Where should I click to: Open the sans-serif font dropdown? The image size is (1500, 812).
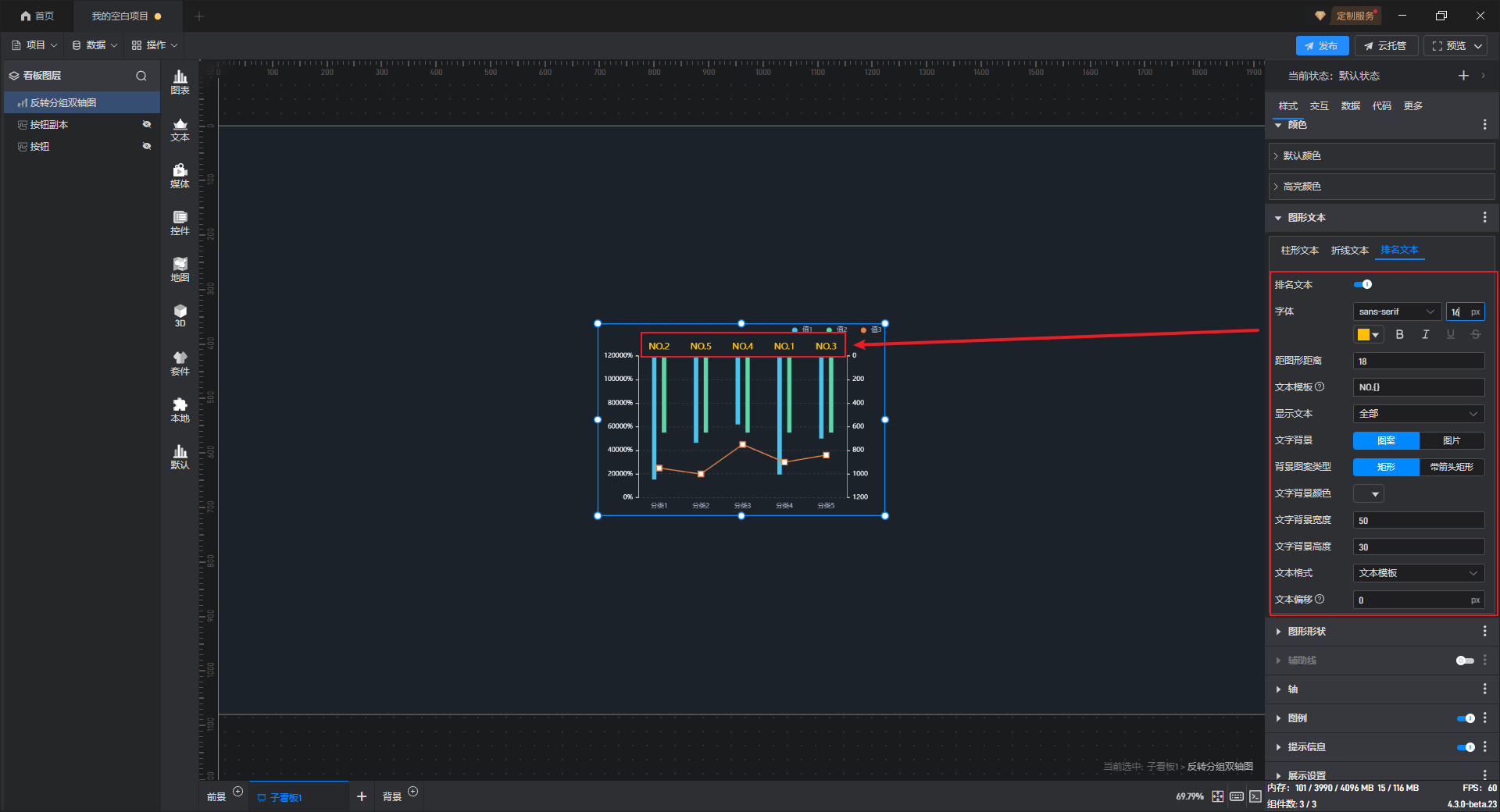click(1396, 312)
